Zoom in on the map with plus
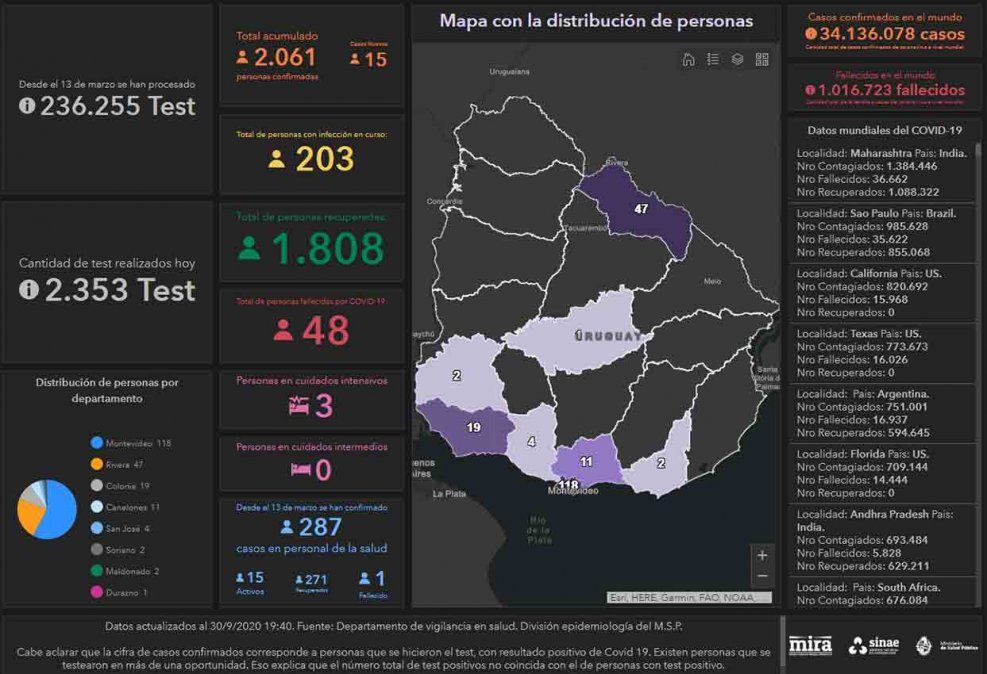The height and width of the screenshot is (674, 987). tap(762, 555)
